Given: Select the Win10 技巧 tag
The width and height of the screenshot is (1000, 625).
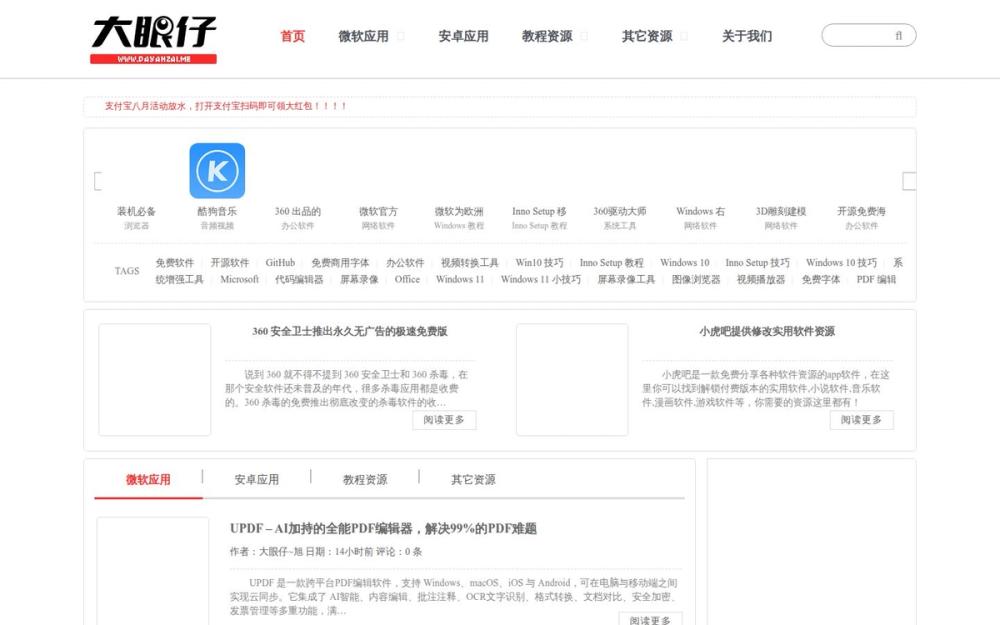Looking at the screenshot, I should pyautogui.click(x=540, y=263).
